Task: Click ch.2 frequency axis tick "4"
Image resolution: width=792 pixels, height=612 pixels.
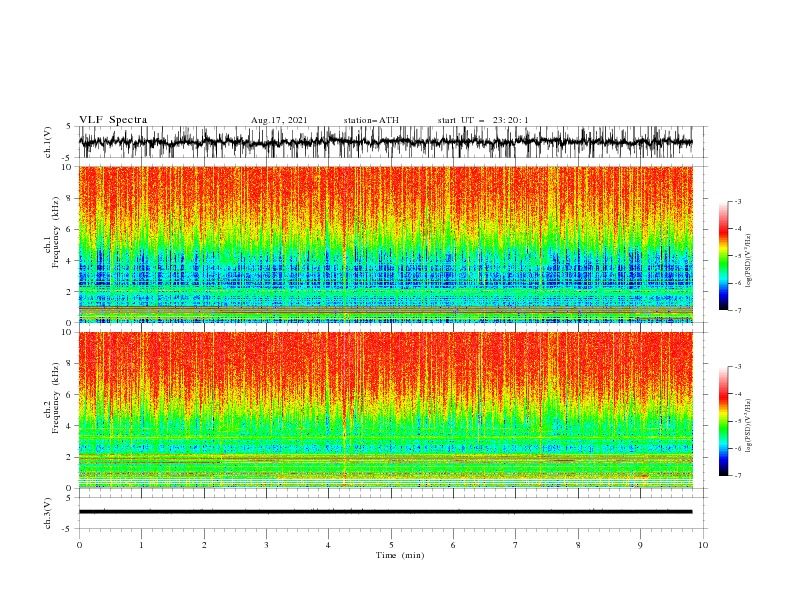Action: coord(70,426)
